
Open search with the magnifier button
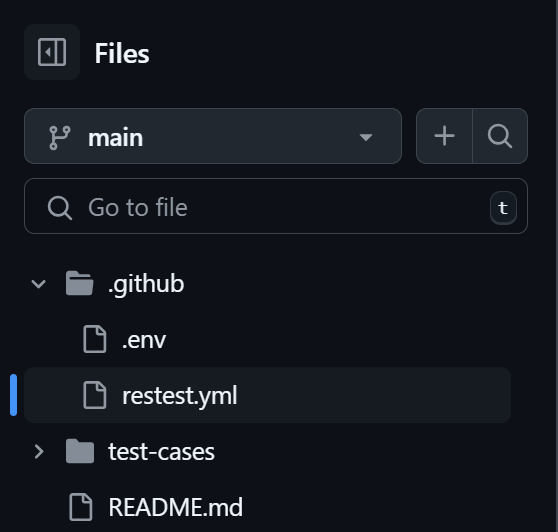coord(500,136)
